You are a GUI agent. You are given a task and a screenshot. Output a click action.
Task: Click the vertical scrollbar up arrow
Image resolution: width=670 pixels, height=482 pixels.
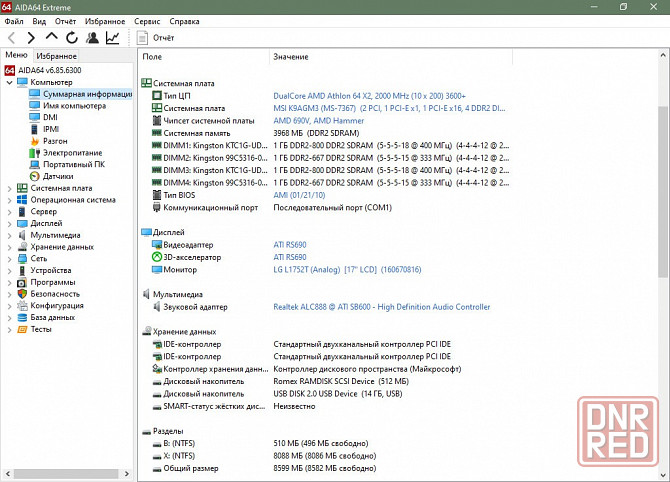click(x=663, y=55)
